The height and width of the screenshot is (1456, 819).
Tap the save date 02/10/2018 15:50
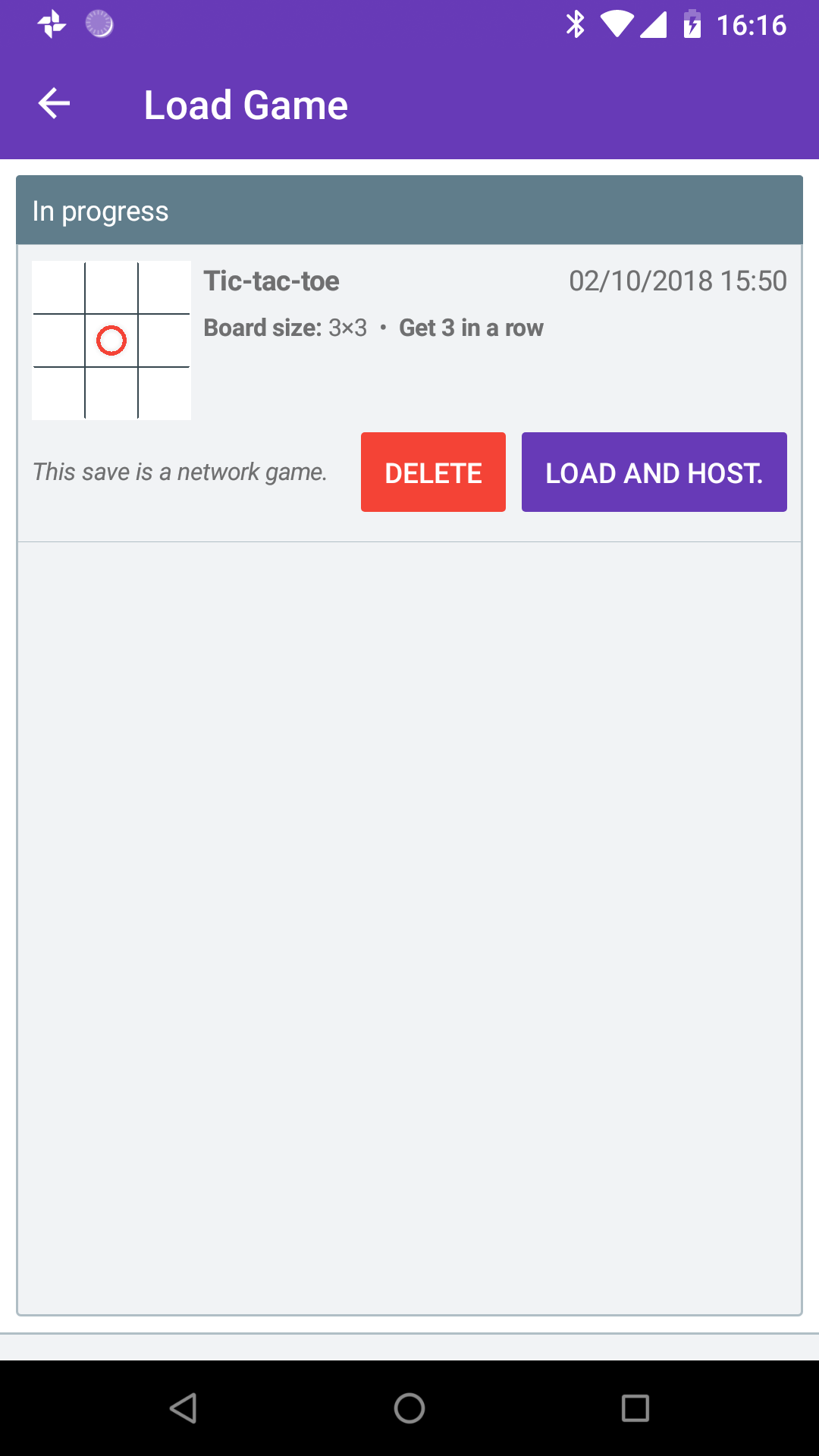(678, 281)
